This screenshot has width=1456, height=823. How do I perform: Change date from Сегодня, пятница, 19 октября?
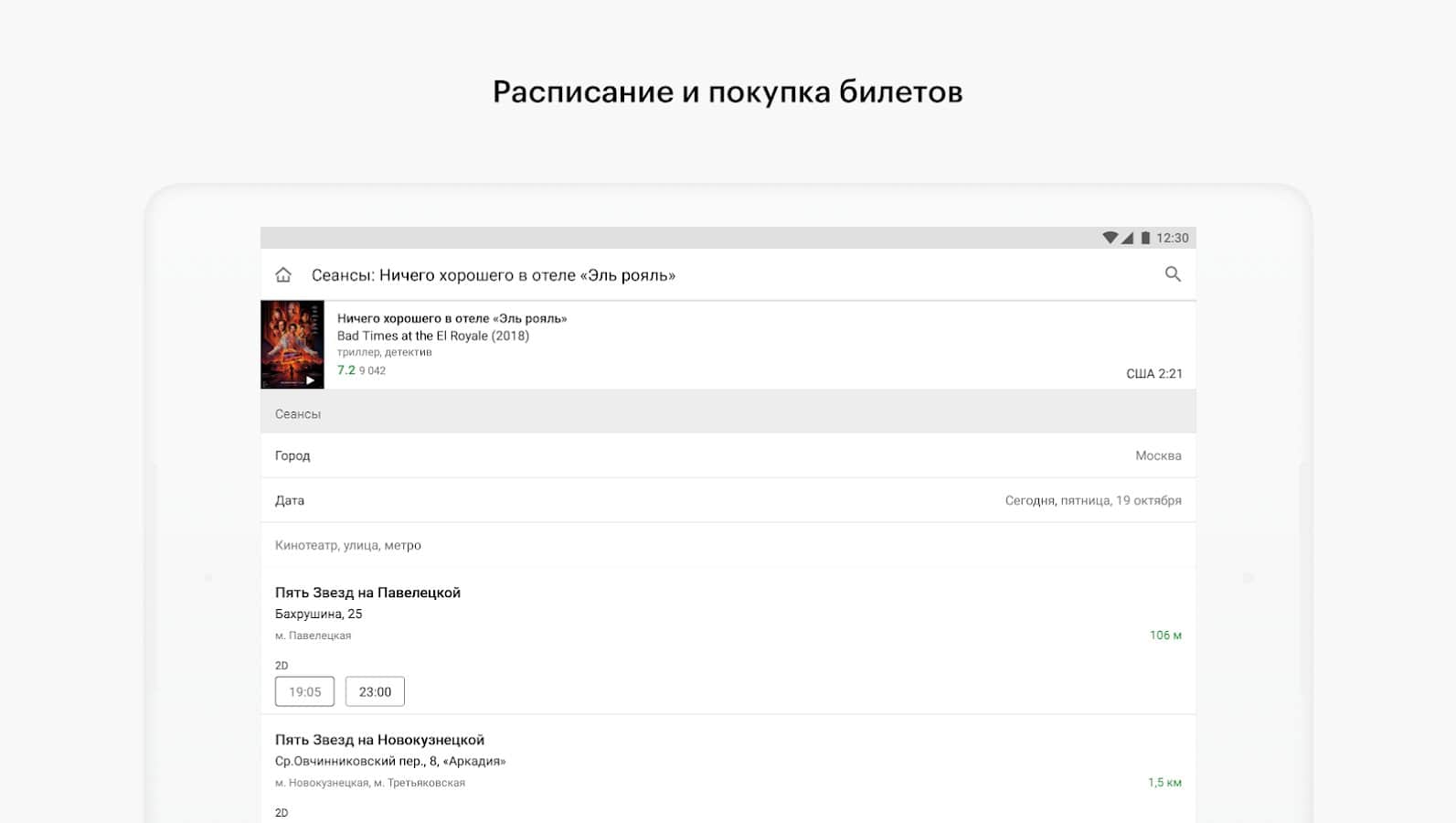click(1092, 500)
